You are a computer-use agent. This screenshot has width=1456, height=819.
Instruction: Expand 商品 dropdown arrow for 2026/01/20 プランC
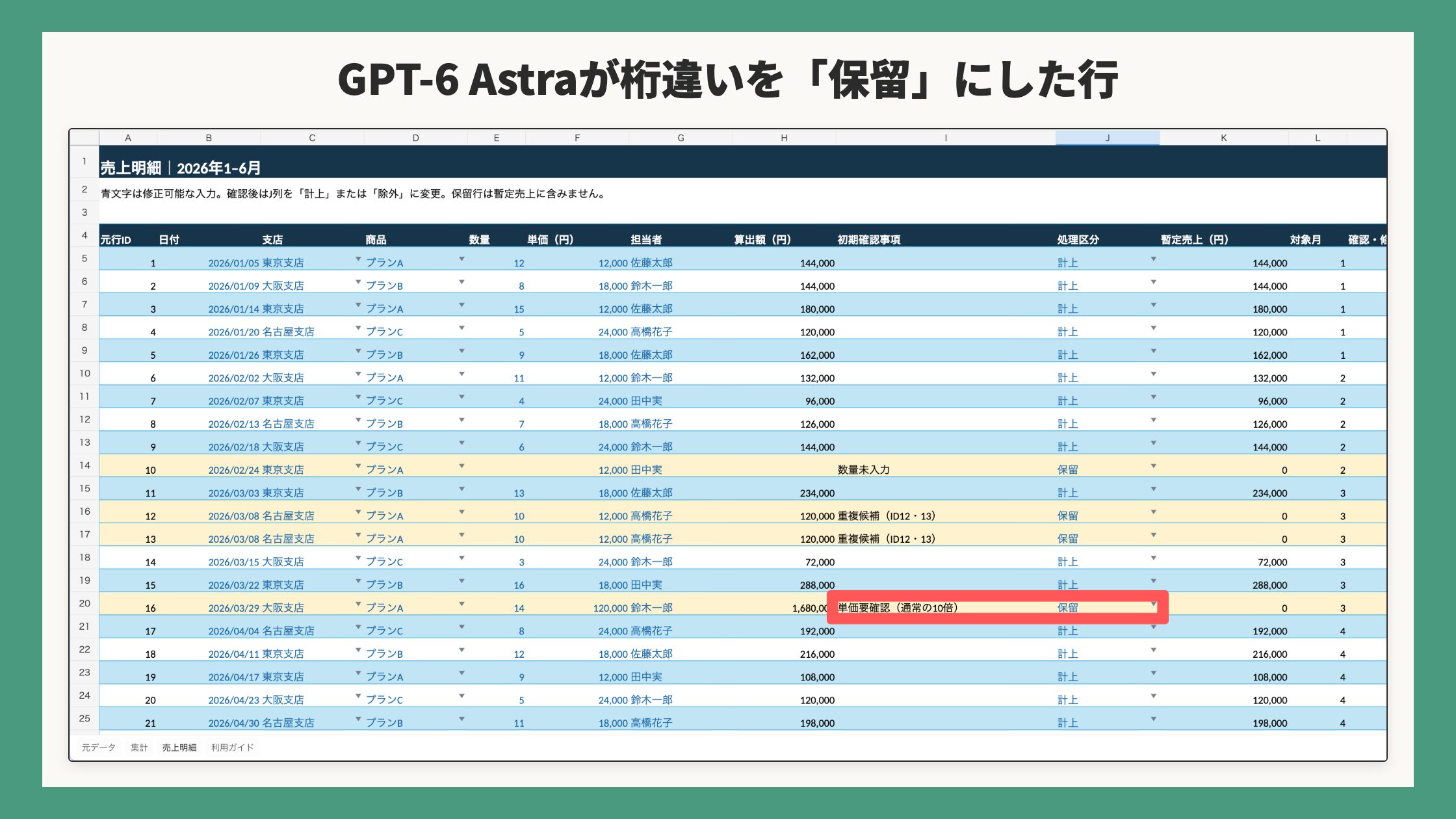click(x=461, y=328)
